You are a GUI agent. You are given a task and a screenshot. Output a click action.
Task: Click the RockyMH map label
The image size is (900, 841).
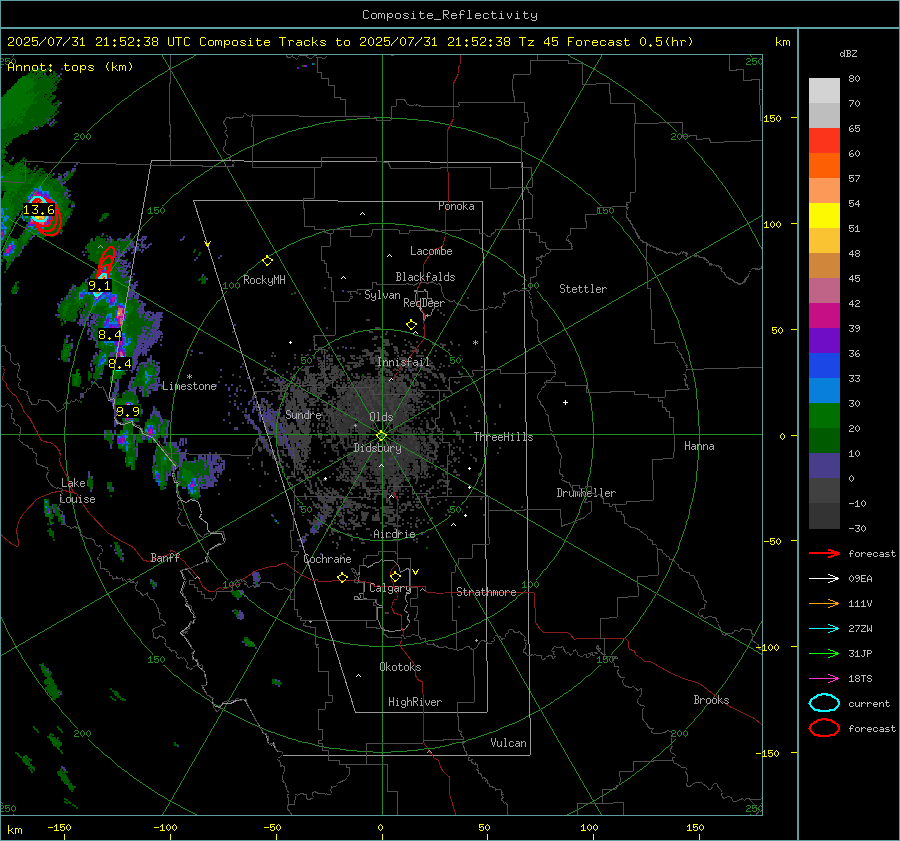pyautogui.click(x=264, y=280)
